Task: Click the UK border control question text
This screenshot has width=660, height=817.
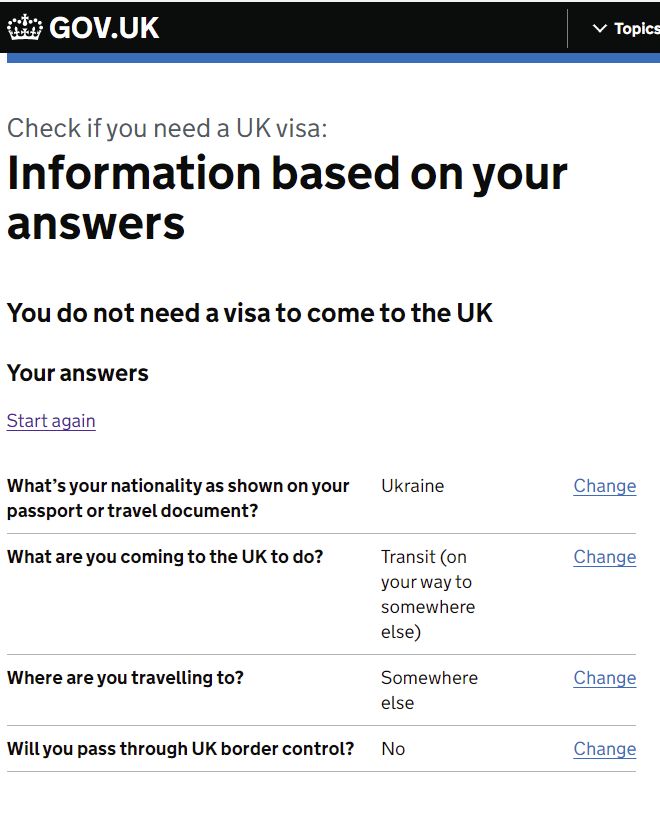Action: [x=180, y=749]
